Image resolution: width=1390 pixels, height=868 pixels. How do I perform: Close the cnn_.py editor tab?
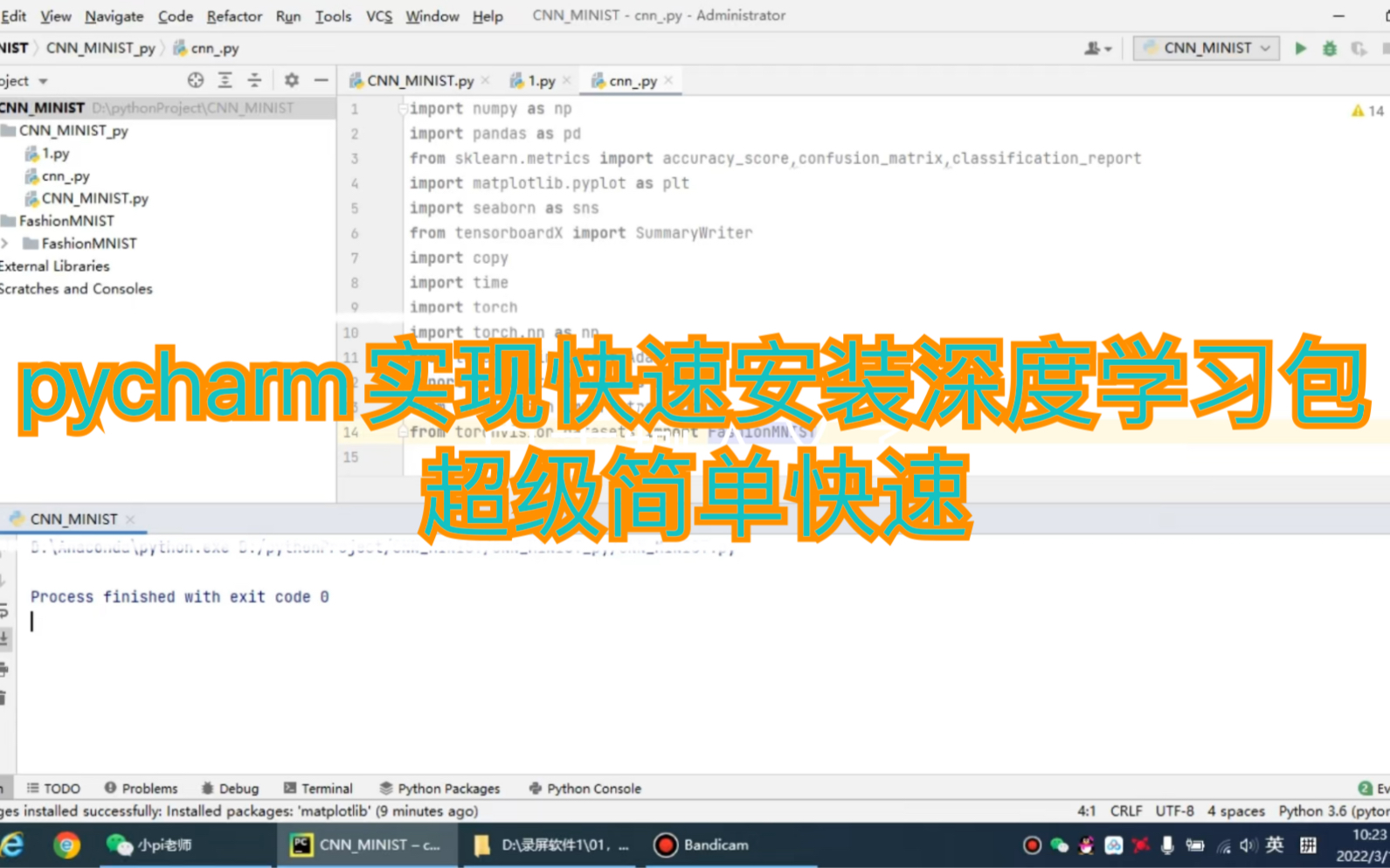(x=668, y=80)
